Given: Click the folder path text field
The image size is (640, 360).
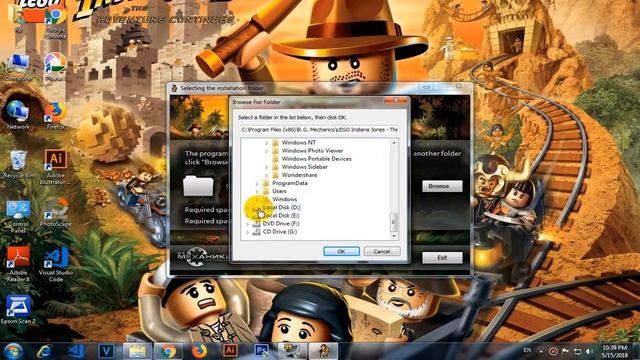Looking at the screenshot, I should coord(320,129).
